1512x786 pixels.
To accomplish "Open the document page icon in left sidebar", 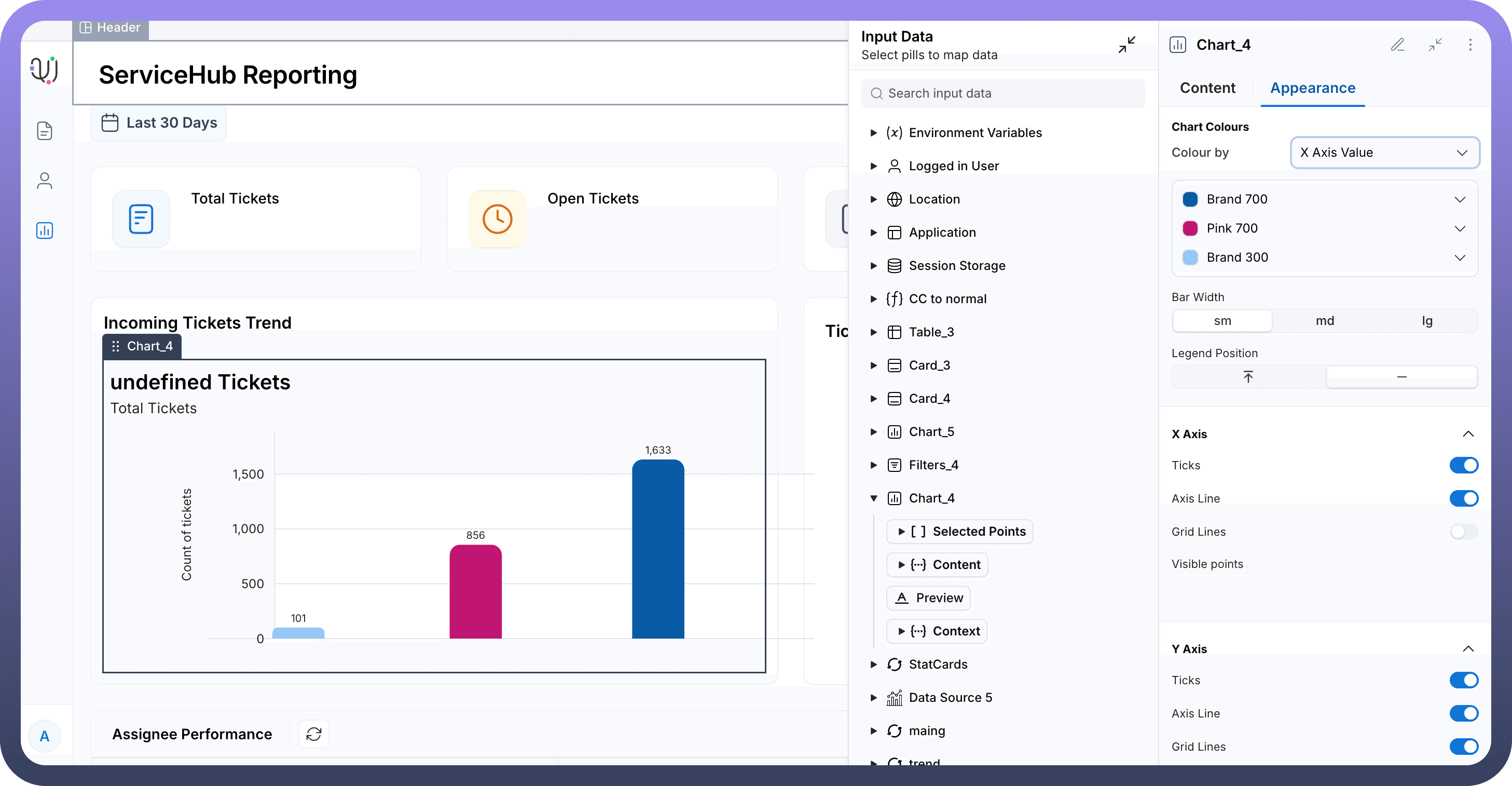I will click(45, 130).
